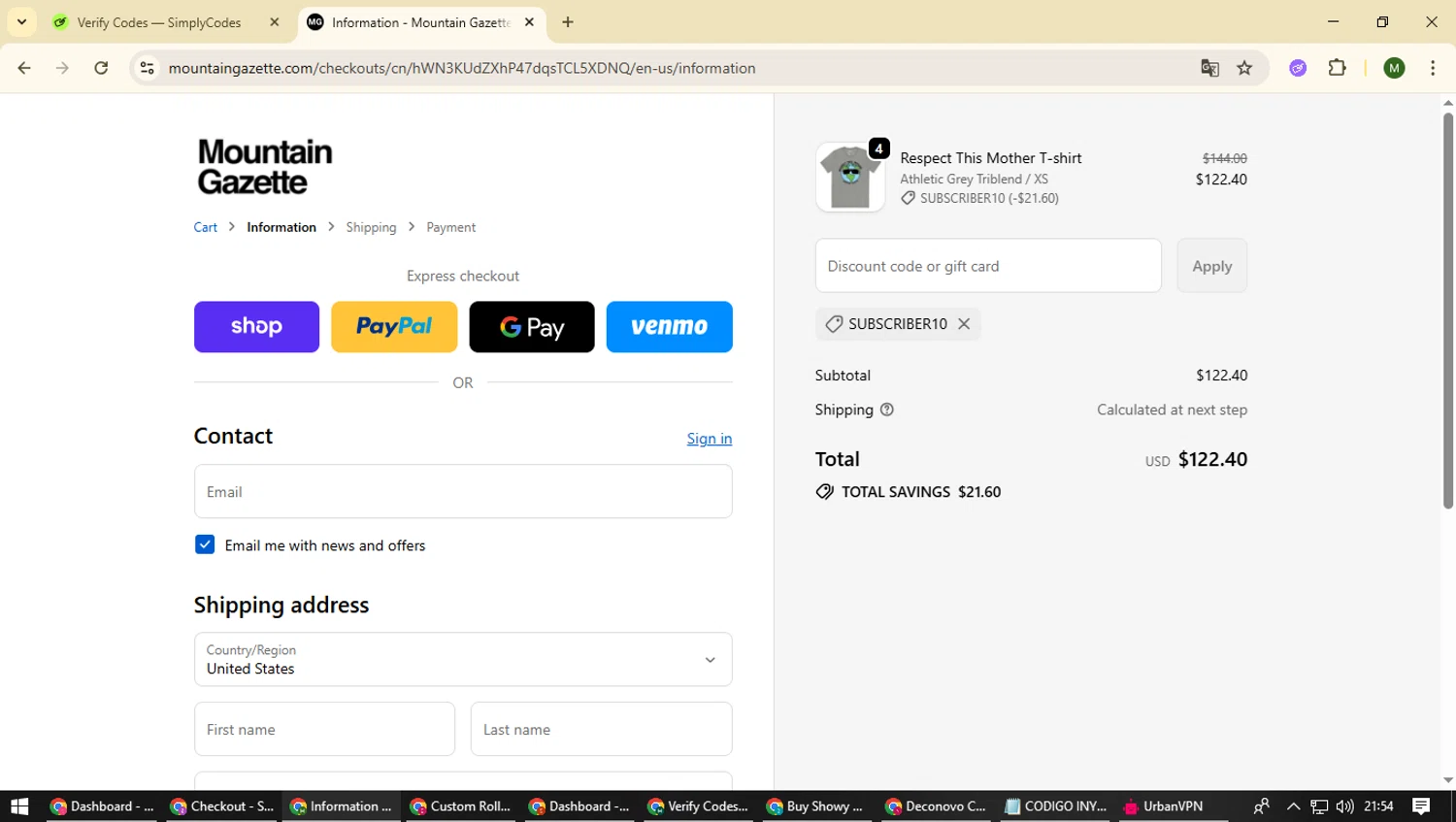Click the Respect This Mother T-shirt title
Image resolution: width=1456 pixels, height=822 pixels.
(x=990, y=158)
